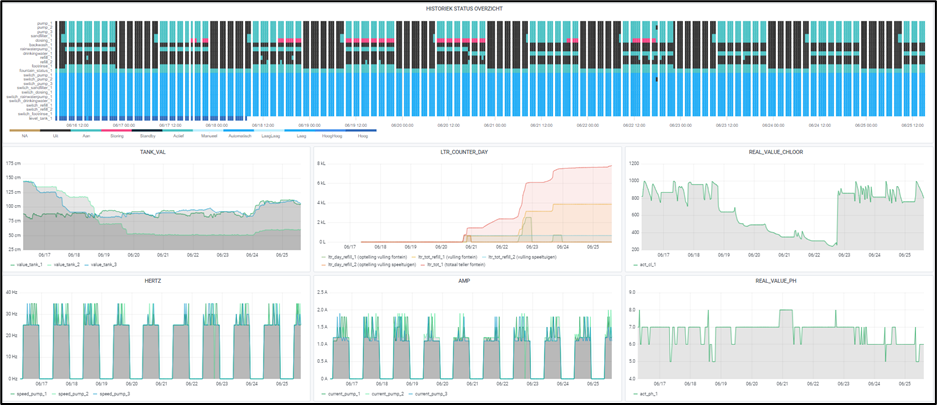This screenshot has width=937, height=405.
Task: Select the switch_footrinse_1 row label
Action: (x=35, y=113)
